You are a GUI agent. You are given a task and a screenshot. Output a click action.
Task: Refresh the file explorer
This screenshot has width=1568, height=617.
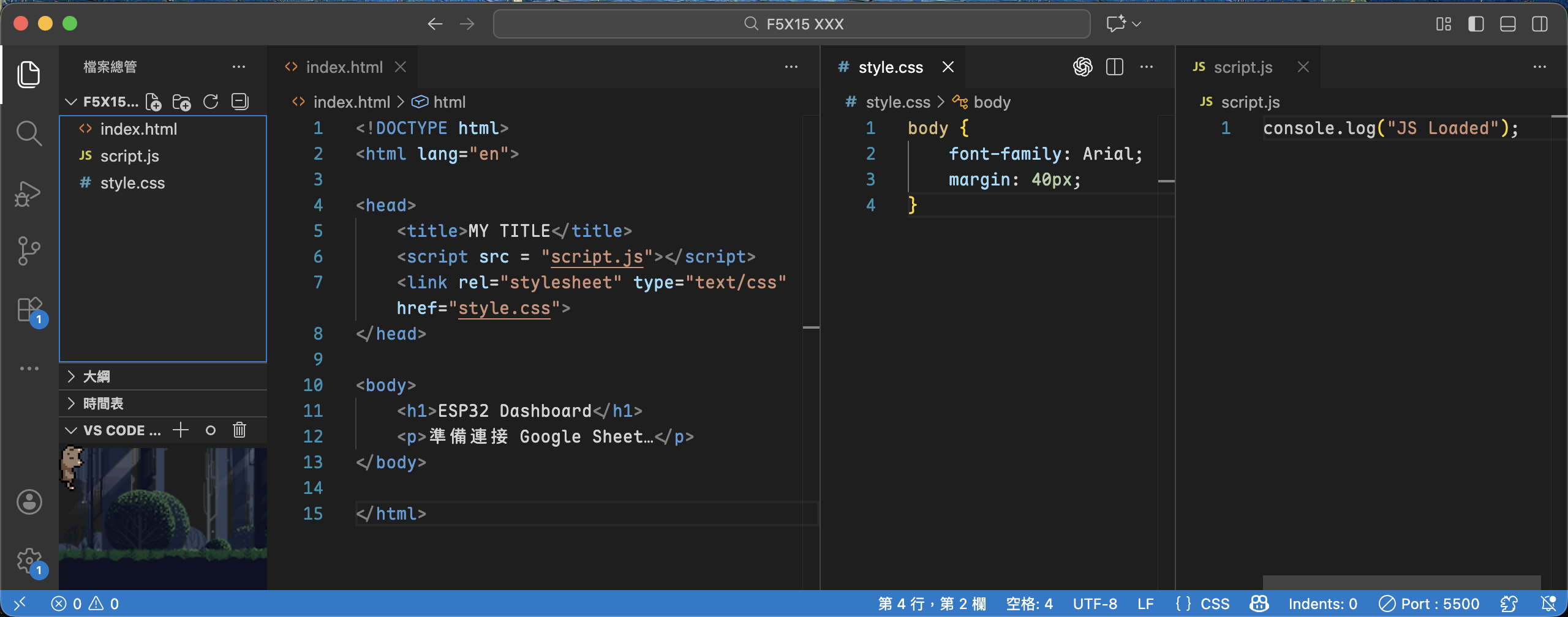coord(211,102)
